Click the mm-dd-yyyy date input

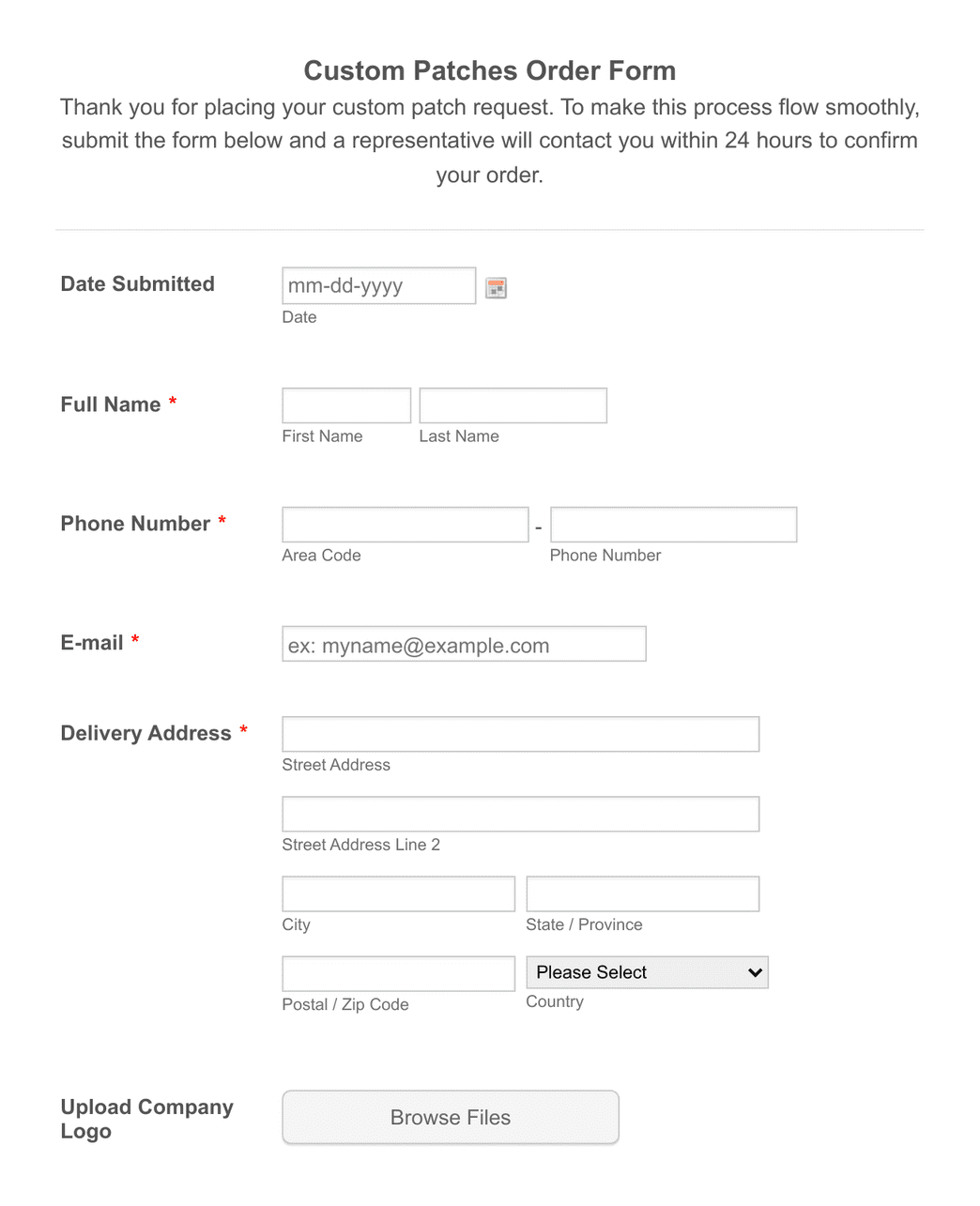pyautogui.click(x=377, y=285)
